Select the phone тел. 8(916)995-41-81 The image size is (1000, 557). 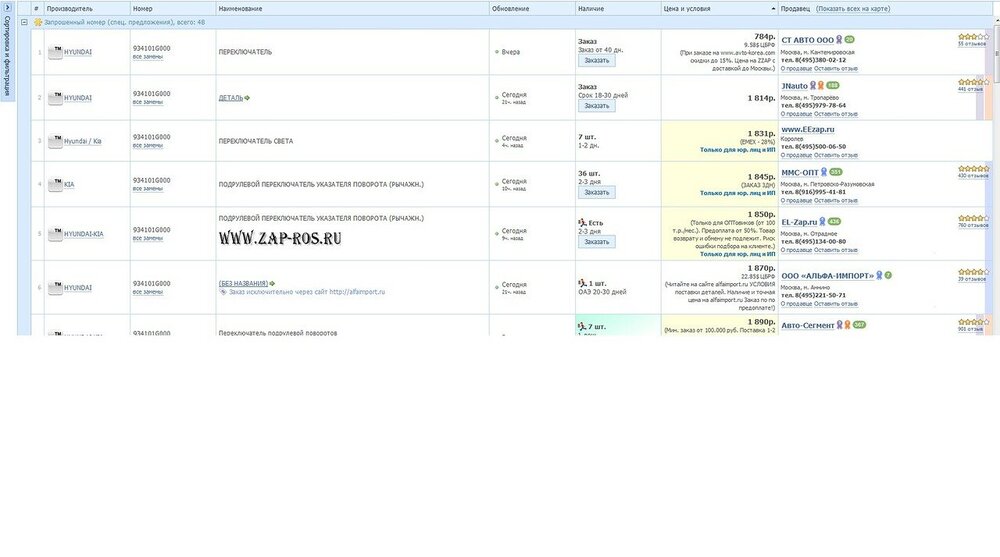(813, 192)
